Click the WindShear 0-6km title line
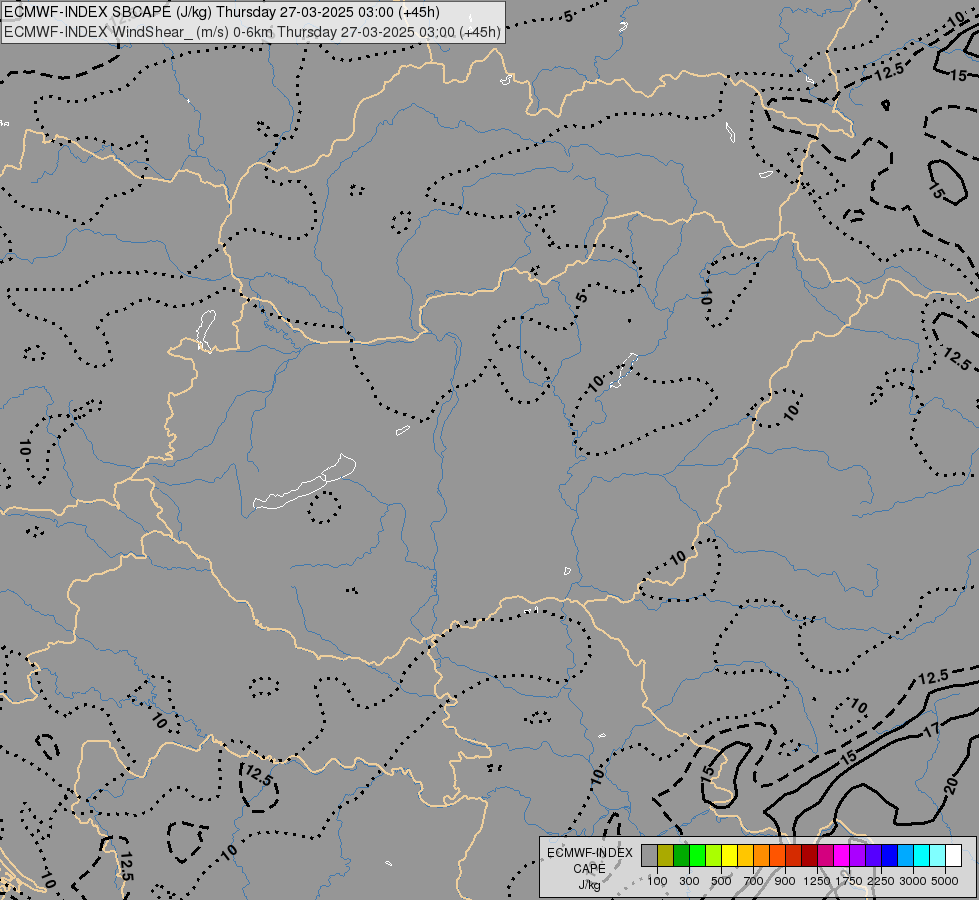 [252, 32]
